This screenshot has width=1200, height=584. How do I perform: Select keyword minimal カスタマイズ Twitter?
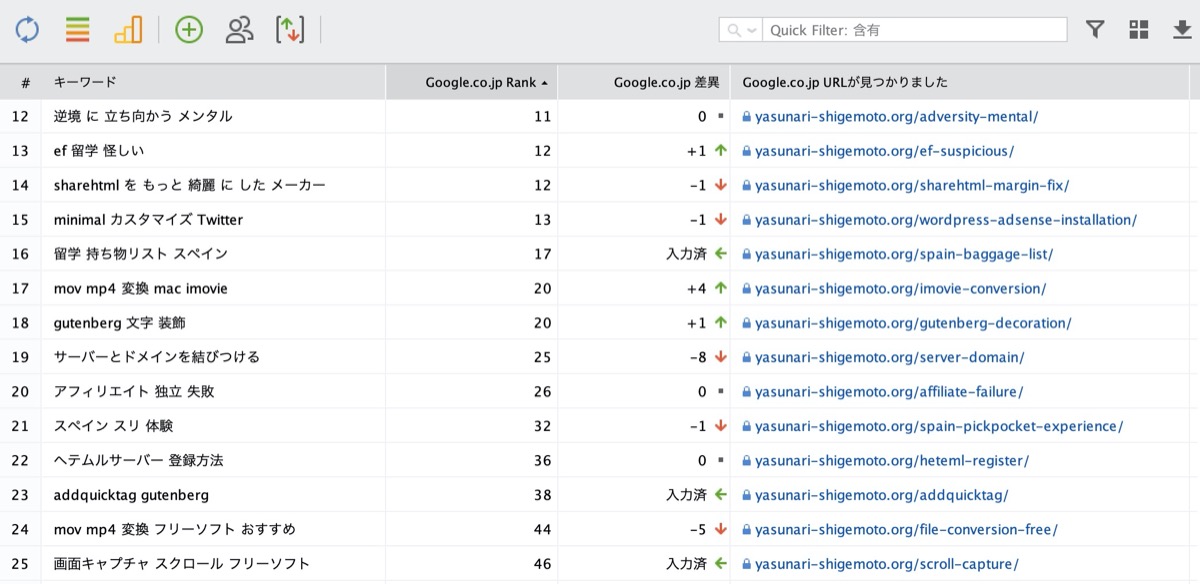(149, 220)
